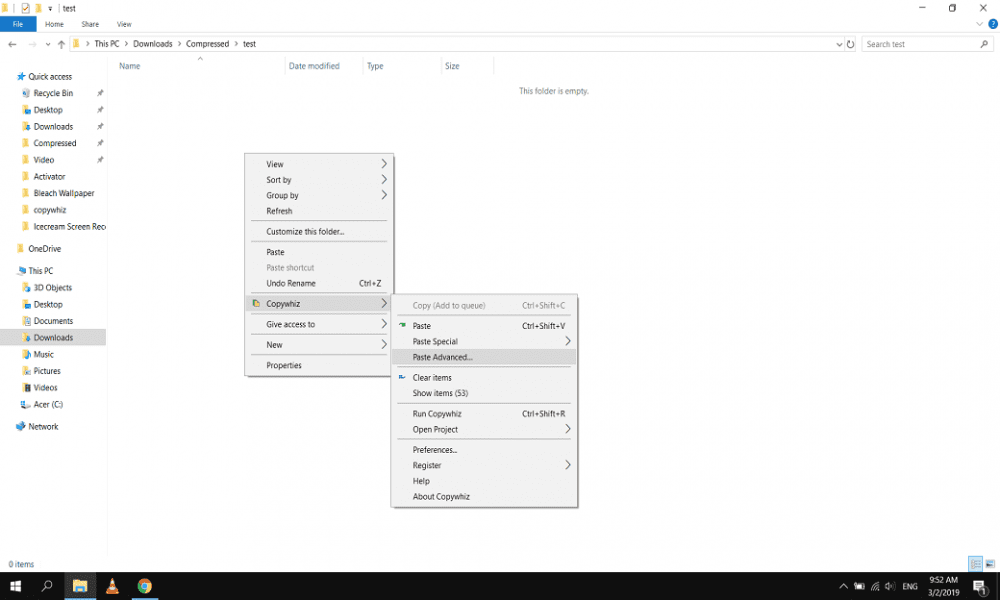Switch to the View ribbon tab
Image resolution: width=1000 pixels, height=600 pixels.
tap(124, 24)
